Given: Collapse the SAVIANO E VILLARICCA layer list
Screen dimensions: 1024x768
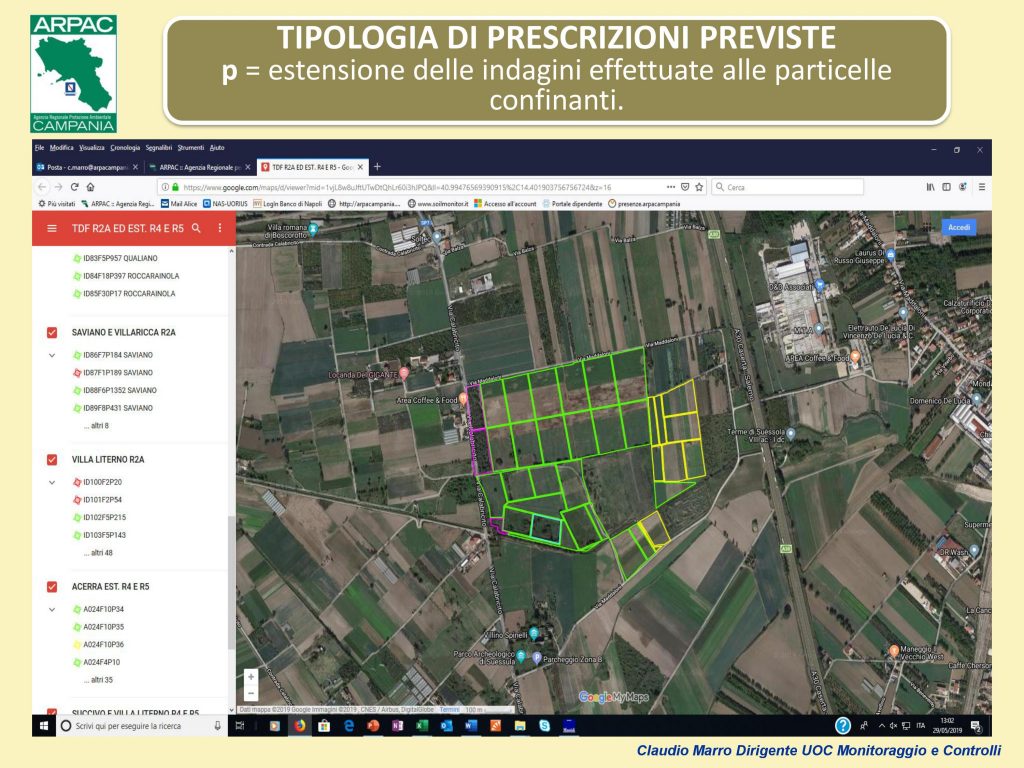Looking at the screenshot, I should click(52, 355).
